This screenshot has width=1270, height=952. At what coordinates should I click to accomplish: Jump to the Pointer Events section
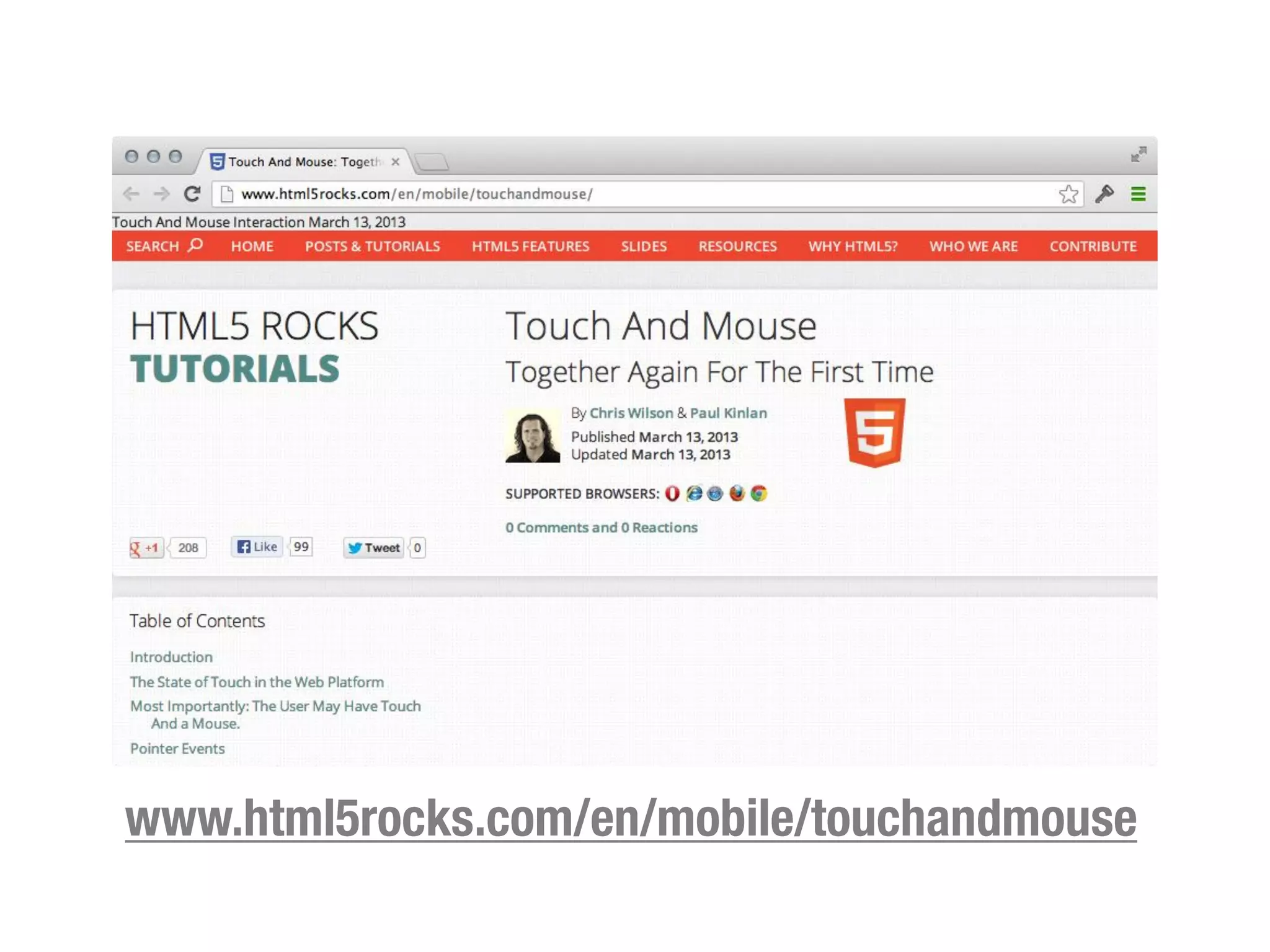click(177, 749)
